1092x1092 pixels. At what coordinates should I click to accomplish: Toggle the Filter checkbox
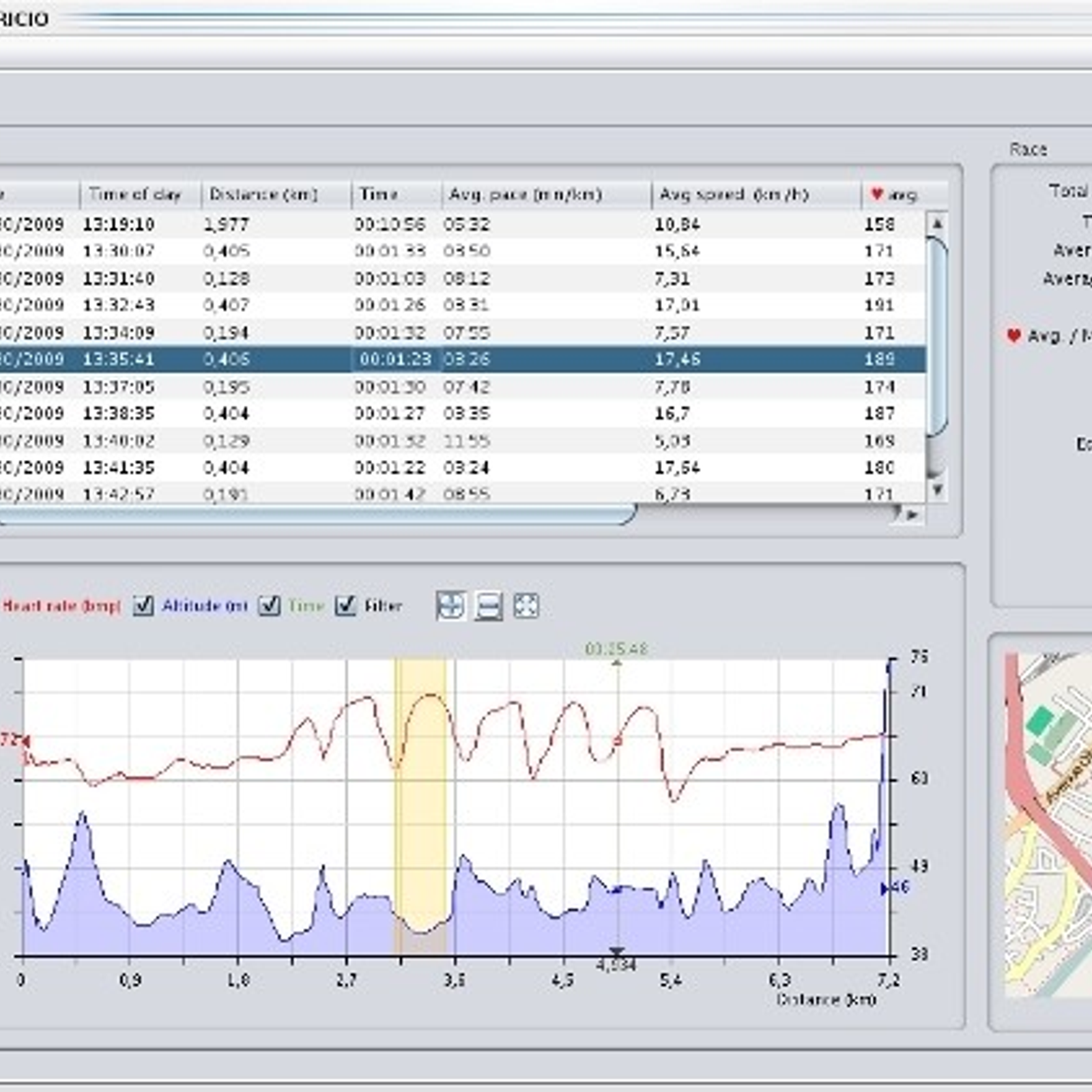coord(346,605)
